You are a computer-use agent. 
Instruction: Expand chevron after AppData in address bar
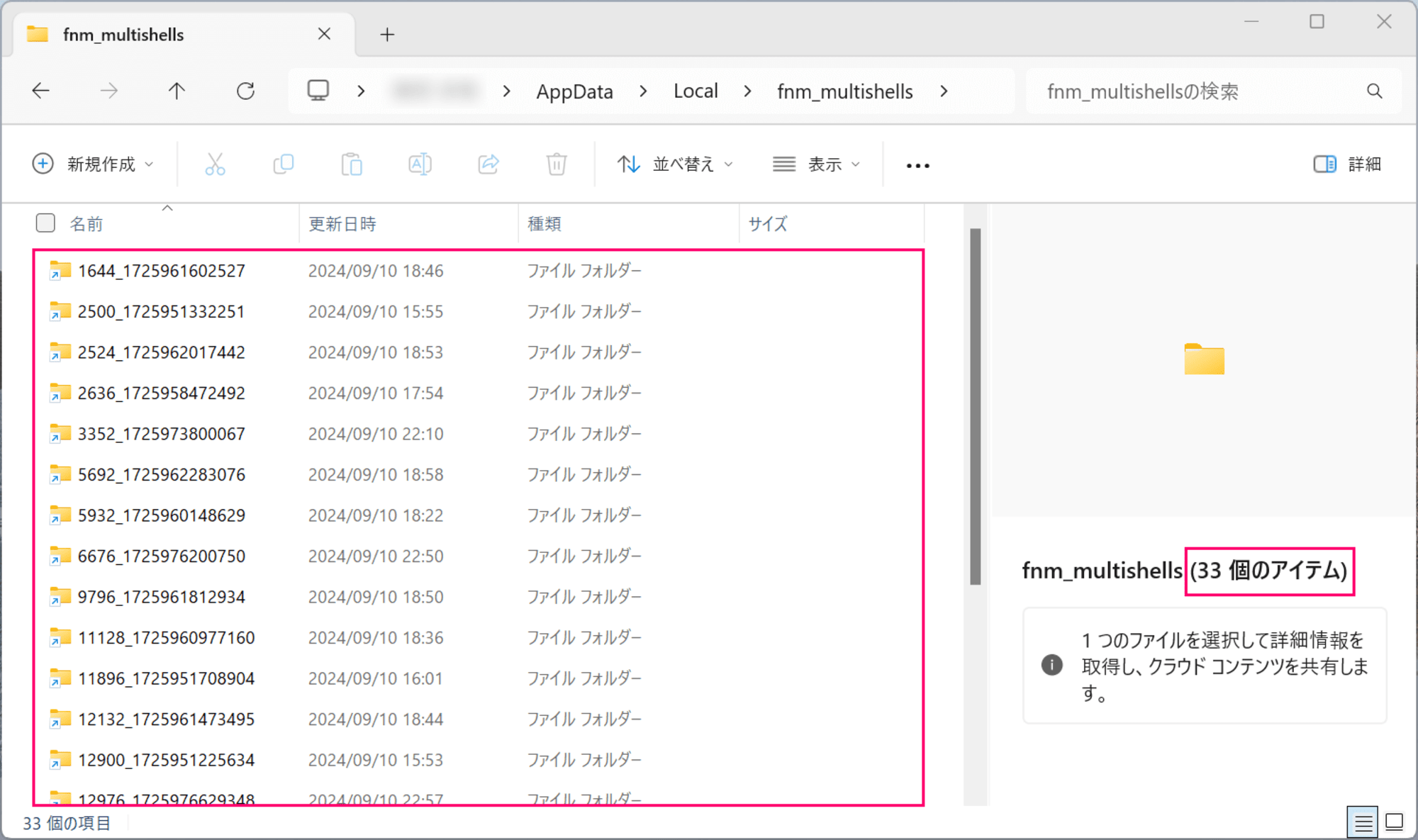pyautogui.click(x=643, y=91)
